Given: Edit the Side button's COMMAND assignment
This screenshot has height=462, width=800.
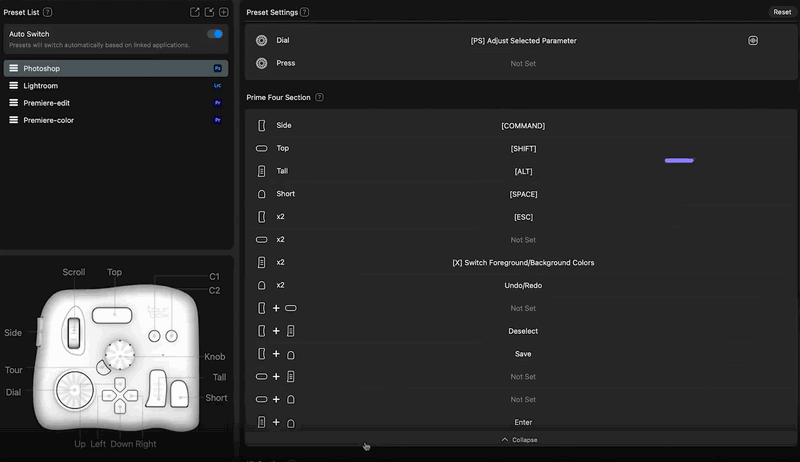Looking at the screenshot, I should 523,126.
